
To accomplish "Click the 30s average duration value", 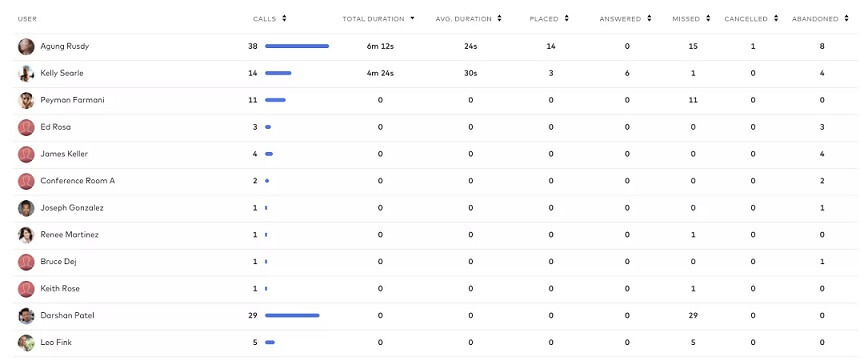I will [x=471, y=73].
